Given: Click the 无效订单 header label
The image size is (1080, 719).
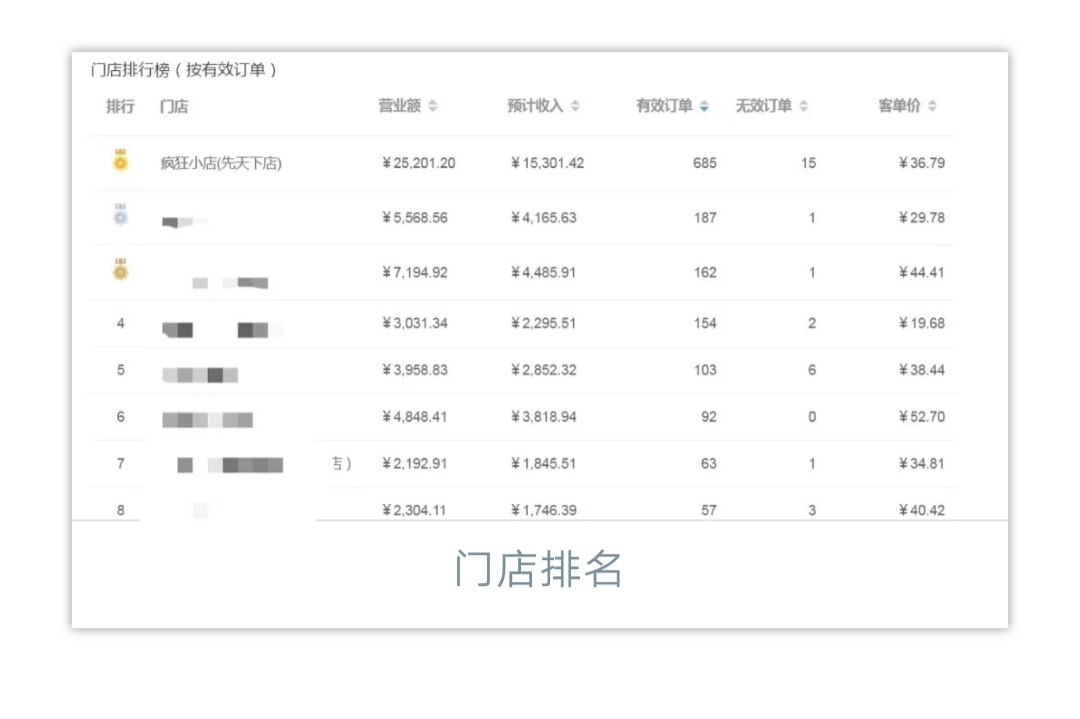Looking at the screenshot, I should pyautogui.click(x=763, y=105).
